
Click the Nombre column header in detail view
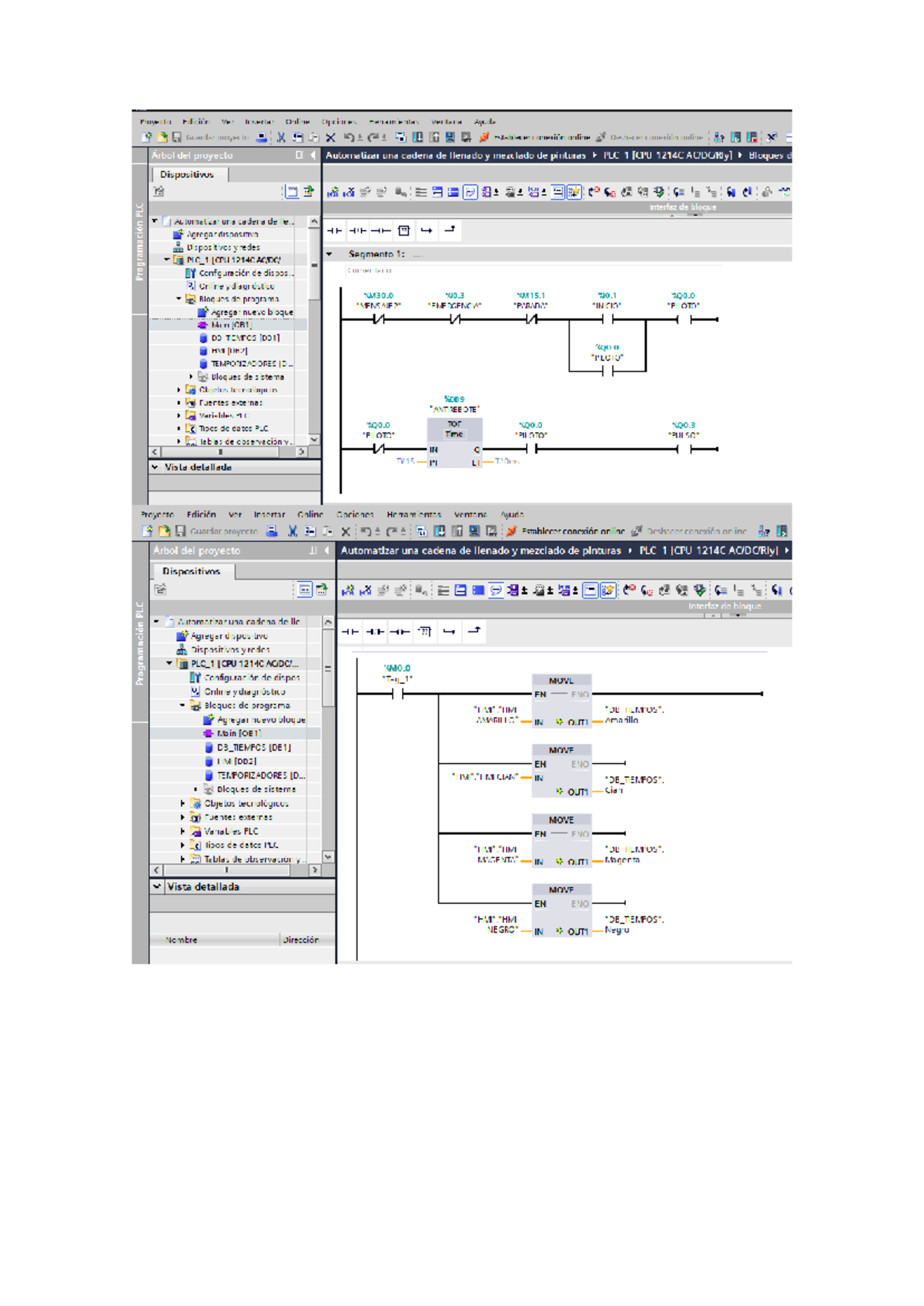(182, 940)
